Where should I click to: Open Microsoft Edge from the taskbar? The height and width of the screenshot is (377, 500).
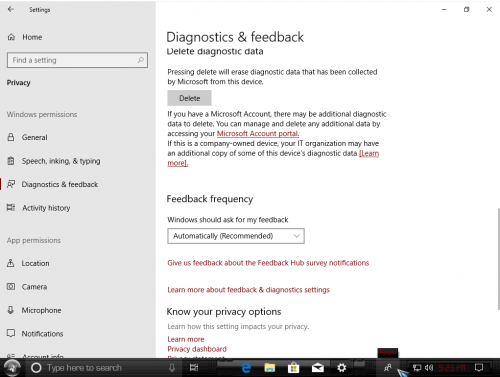point(246,368)
